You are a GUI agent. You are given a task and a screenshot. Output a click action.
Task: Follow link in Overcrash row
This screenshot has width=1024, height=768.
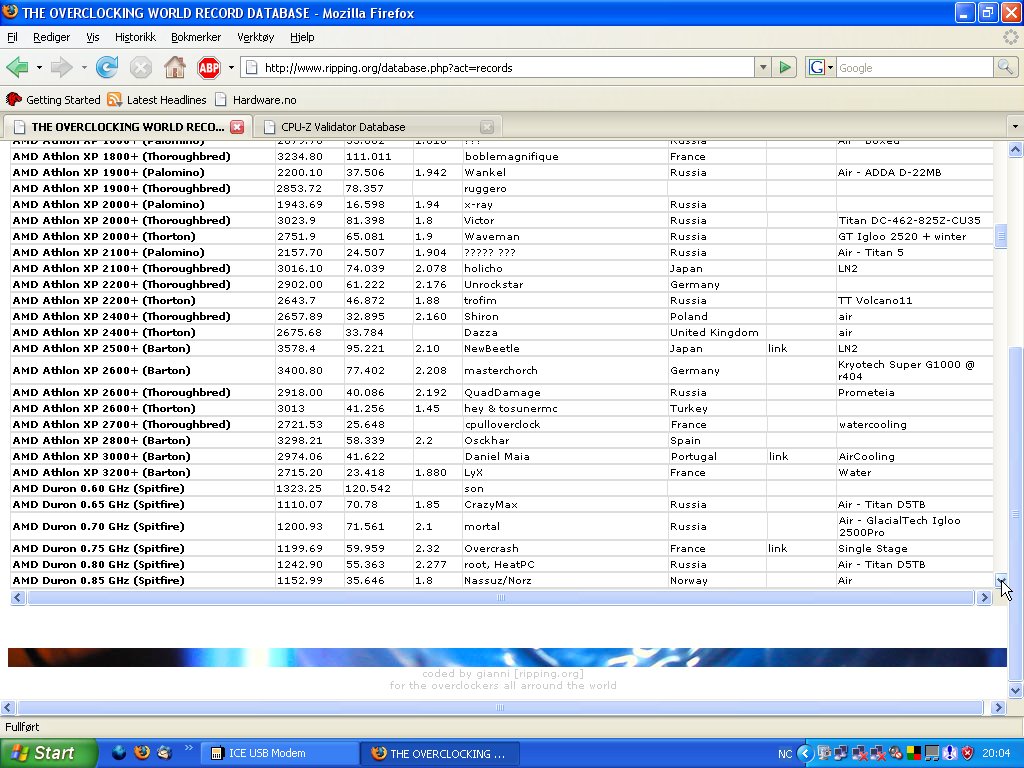tap(777, 549)
